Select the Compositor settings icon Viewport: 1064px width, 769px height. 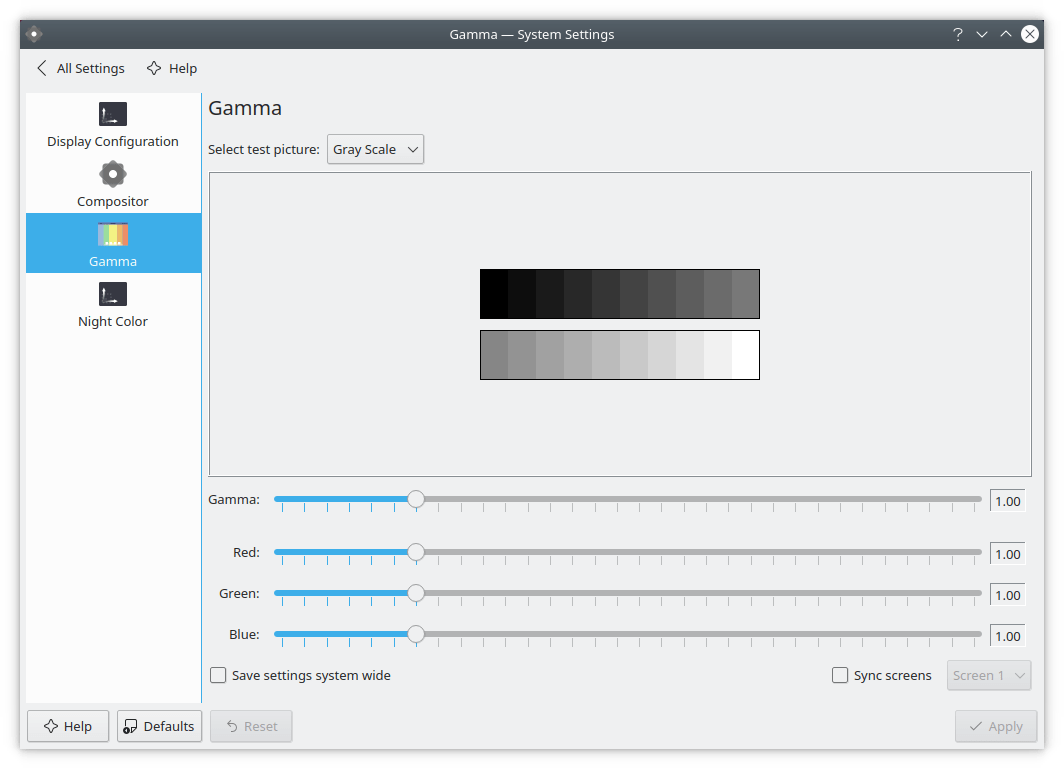tap(112, 174)
